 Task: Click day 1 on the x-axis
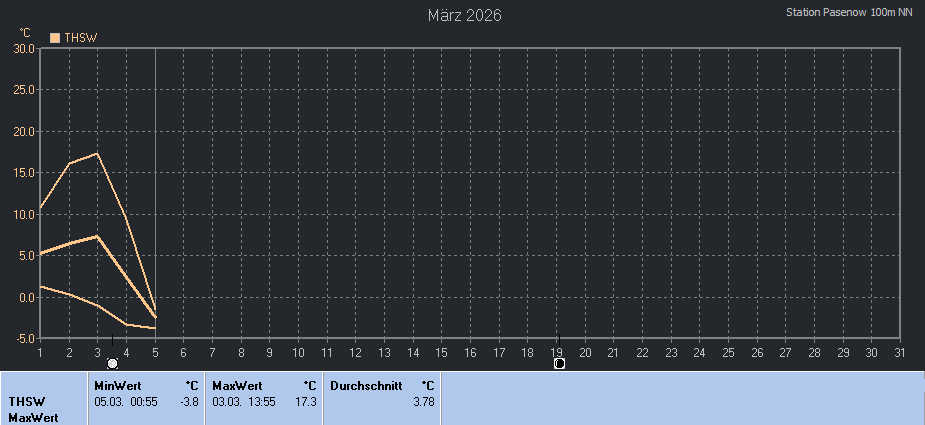[40, 352]
